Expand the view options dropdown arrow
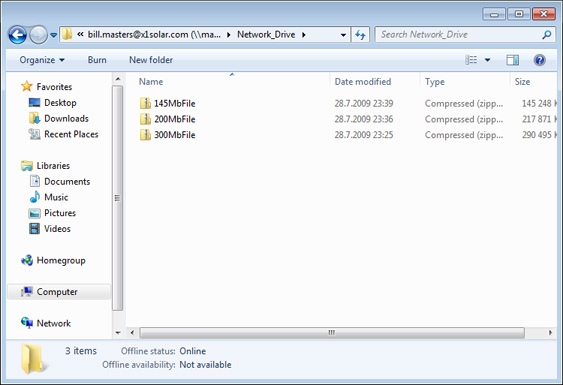This screenshot has height=385, width=563. pyautogui.click(x=487, y=60)
